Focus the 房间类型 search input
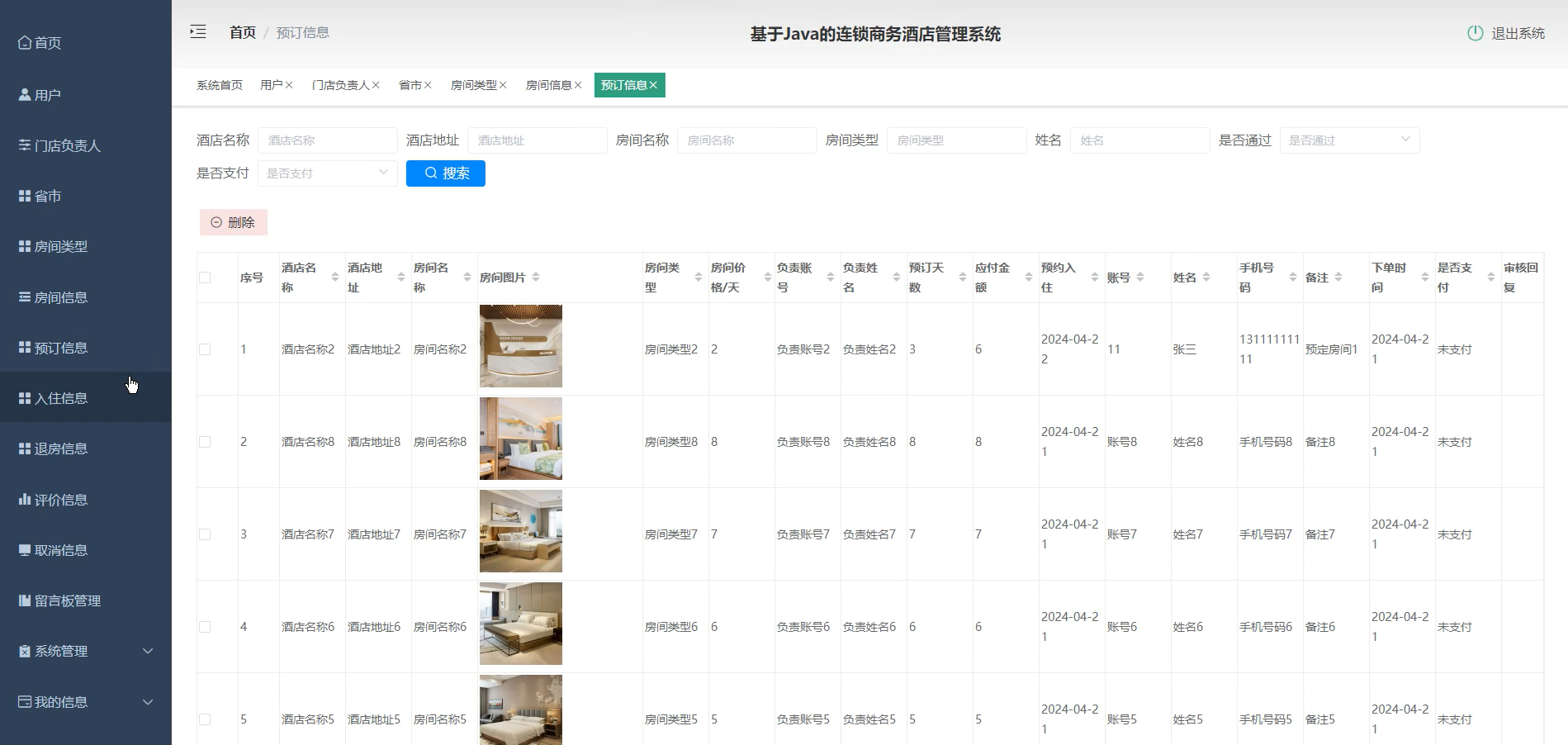Image resolution: width=1568 pixels, height=745 pixels. (956, 140)
